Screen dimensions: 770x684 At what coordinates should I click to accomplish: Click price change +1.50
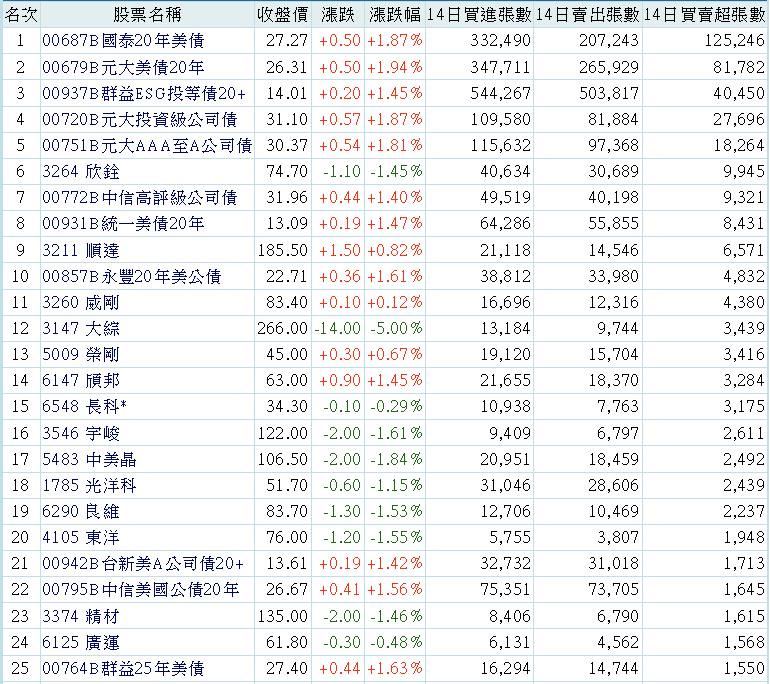tap(340, 250)
